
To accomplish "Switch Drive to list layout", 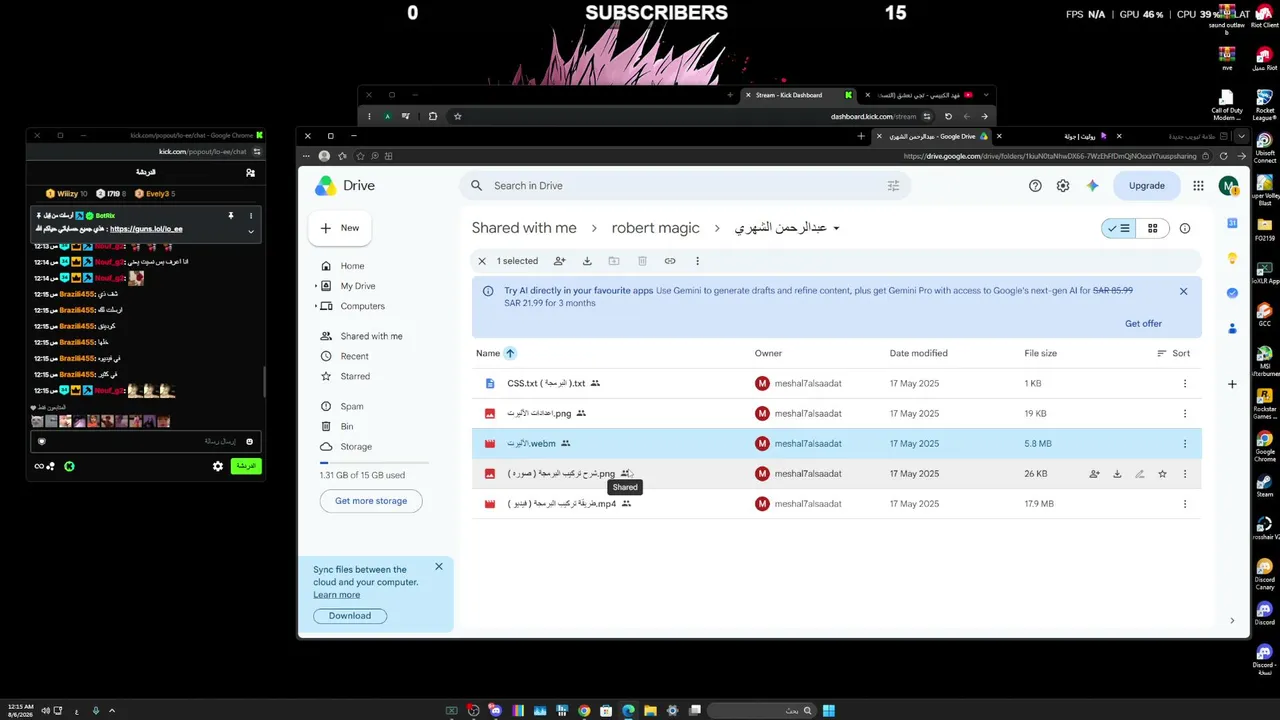I will [1119, 228].
